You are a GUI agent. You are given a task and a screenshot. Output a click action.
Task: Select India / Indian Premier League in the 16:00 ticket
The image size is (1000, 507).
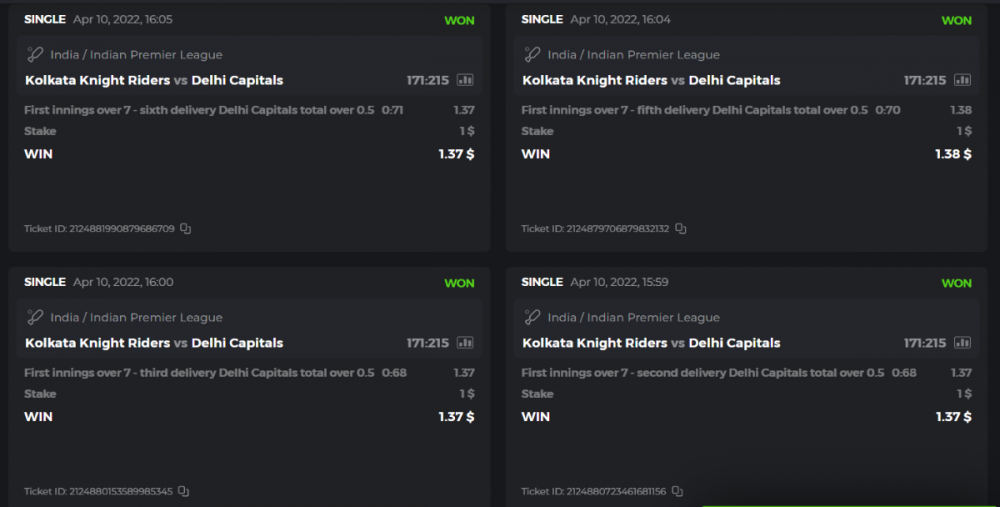pyautogui.click(x=136, y=318)
